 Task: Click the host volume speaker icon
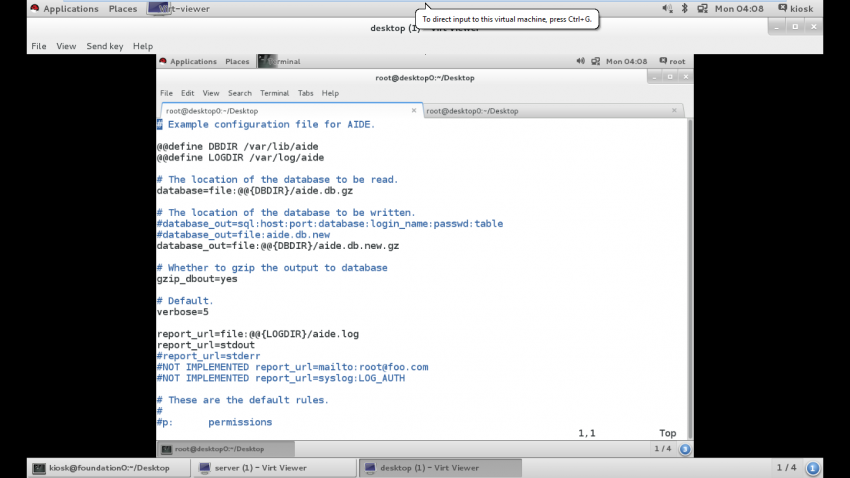[x=668, y=9]
